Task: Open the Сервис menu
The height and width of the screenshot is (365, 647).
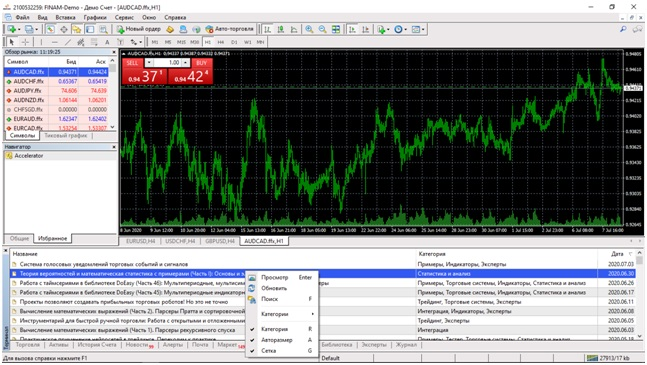Action: 124,17
